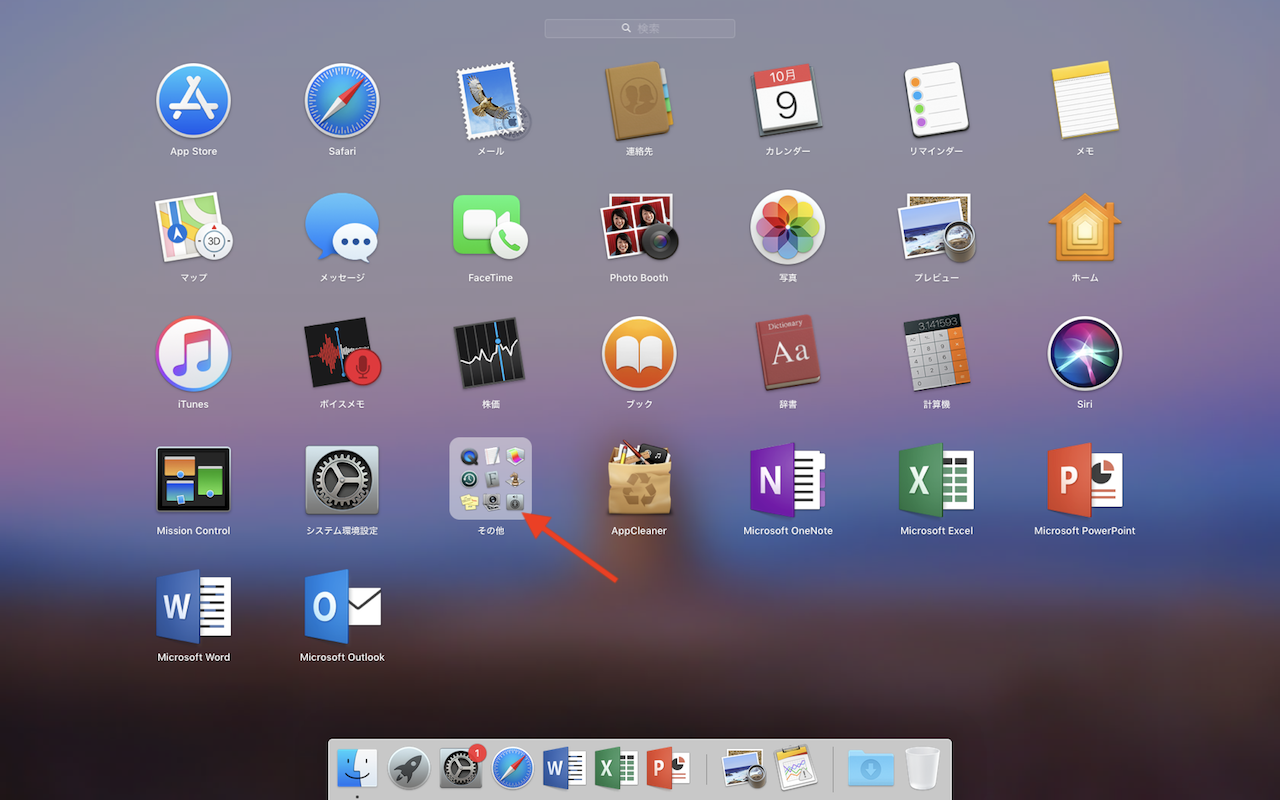Launch the ブック app
Viewport: 1280px width, 800px height.
(x=639, y=354)
